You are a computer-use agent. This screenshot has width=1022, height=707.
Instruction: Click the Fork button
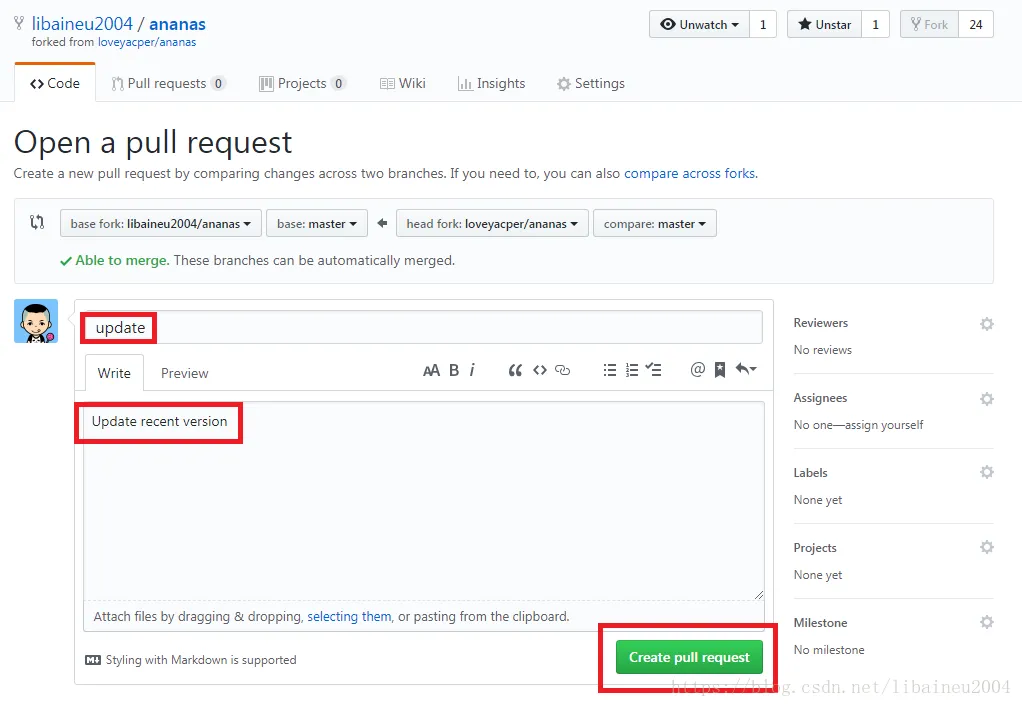pyautogui.click(x=929, y=25)
